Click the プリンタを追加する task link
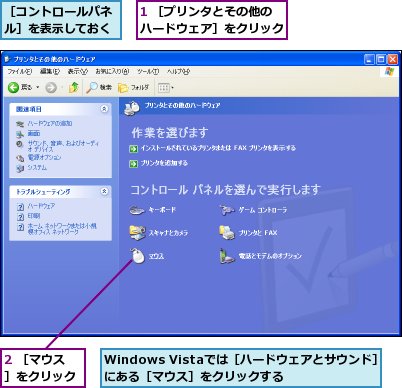Viewport: 402px width, 388px height. click(x=164, y=163)
